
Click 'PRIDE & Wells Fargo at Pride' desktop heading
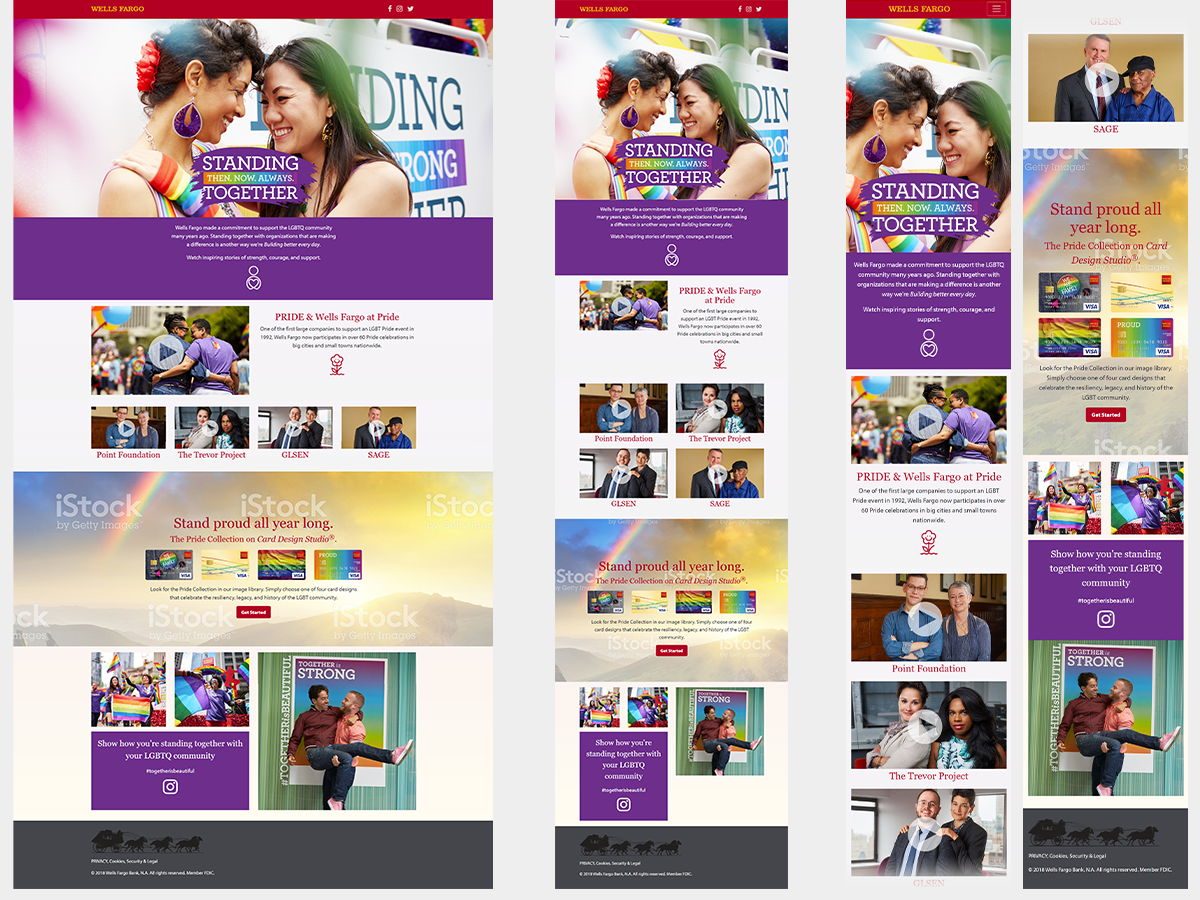coord(337,317)
